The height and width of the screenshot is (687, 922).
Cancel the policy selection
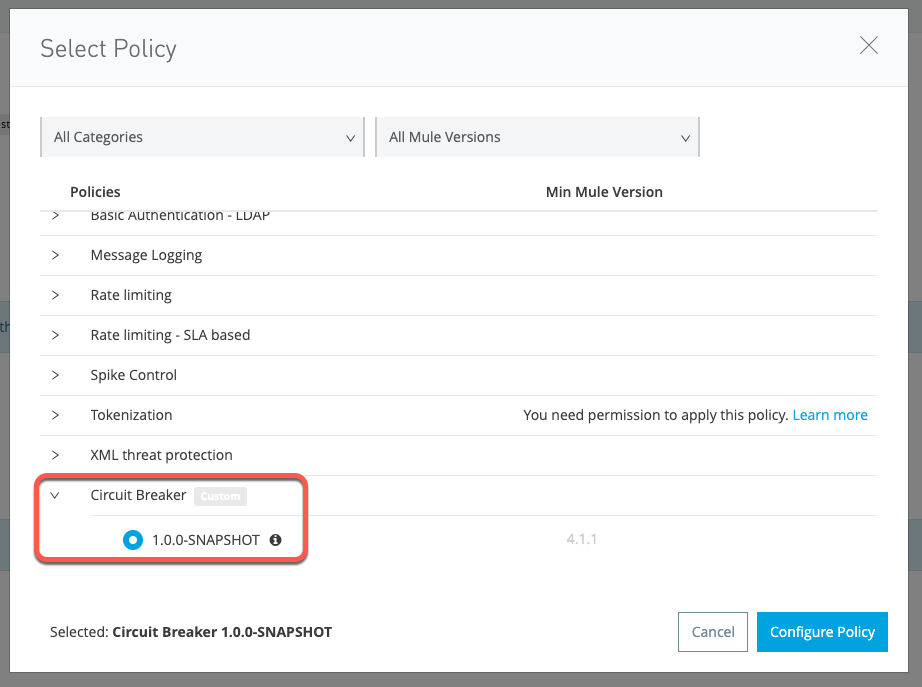[x=712, y=632]
